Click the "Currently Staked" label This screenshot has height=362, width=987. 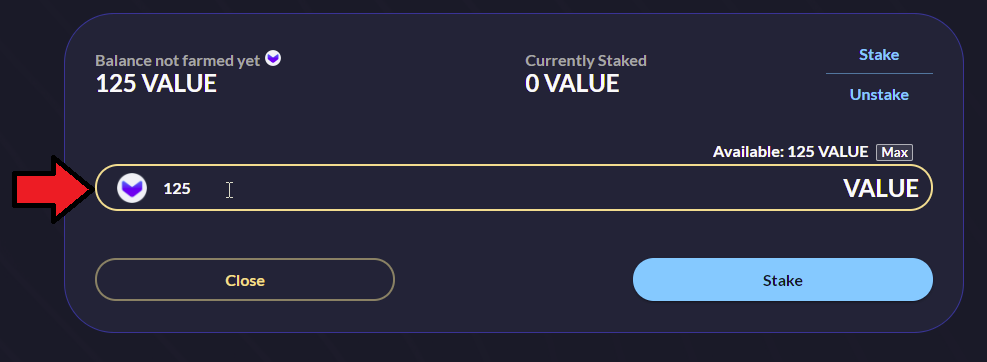click(x=586, y=60)
